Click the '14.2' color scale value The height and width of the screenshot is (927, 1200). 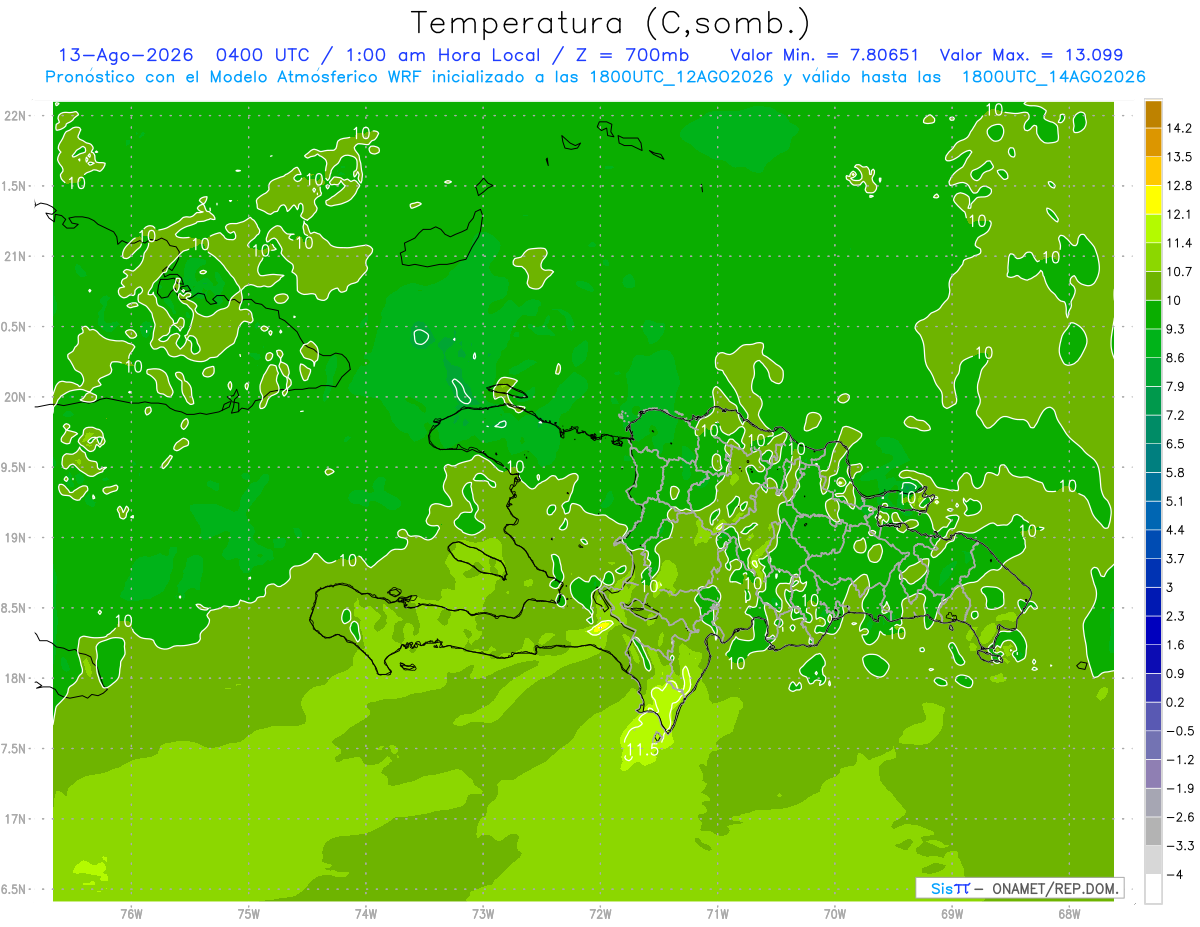(x=1179, y=128)
